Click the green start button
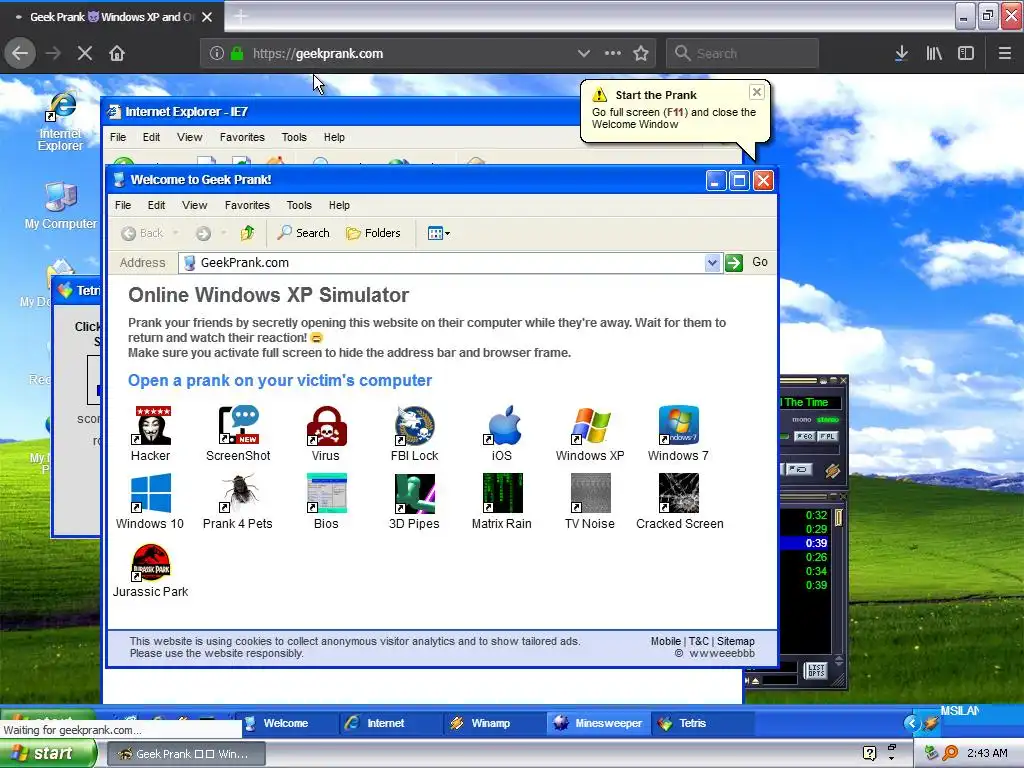Screen dimensions: 1024x768 pos(48,753)
